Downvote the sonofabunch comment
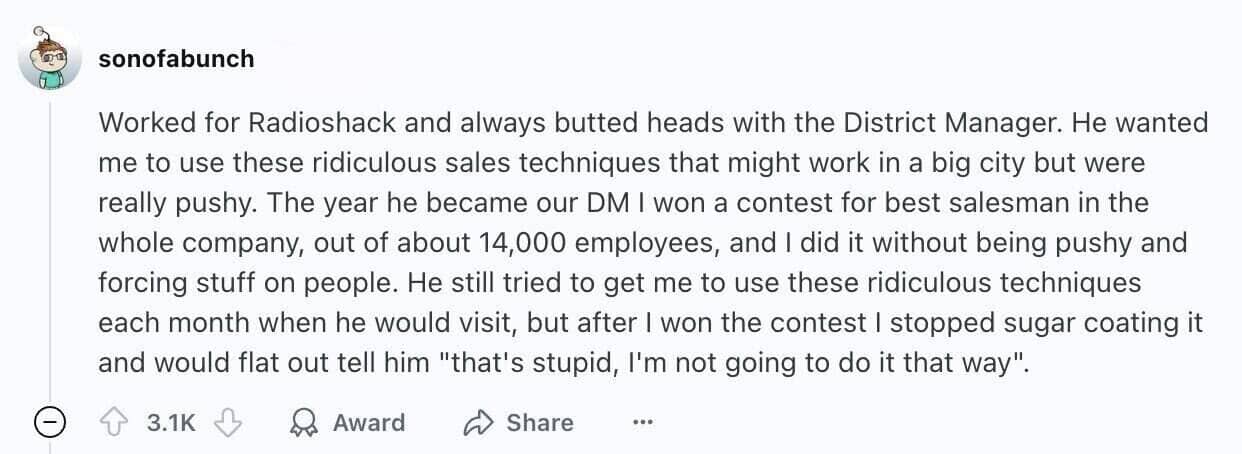The image size is (1242, 454). pos(230,423)
